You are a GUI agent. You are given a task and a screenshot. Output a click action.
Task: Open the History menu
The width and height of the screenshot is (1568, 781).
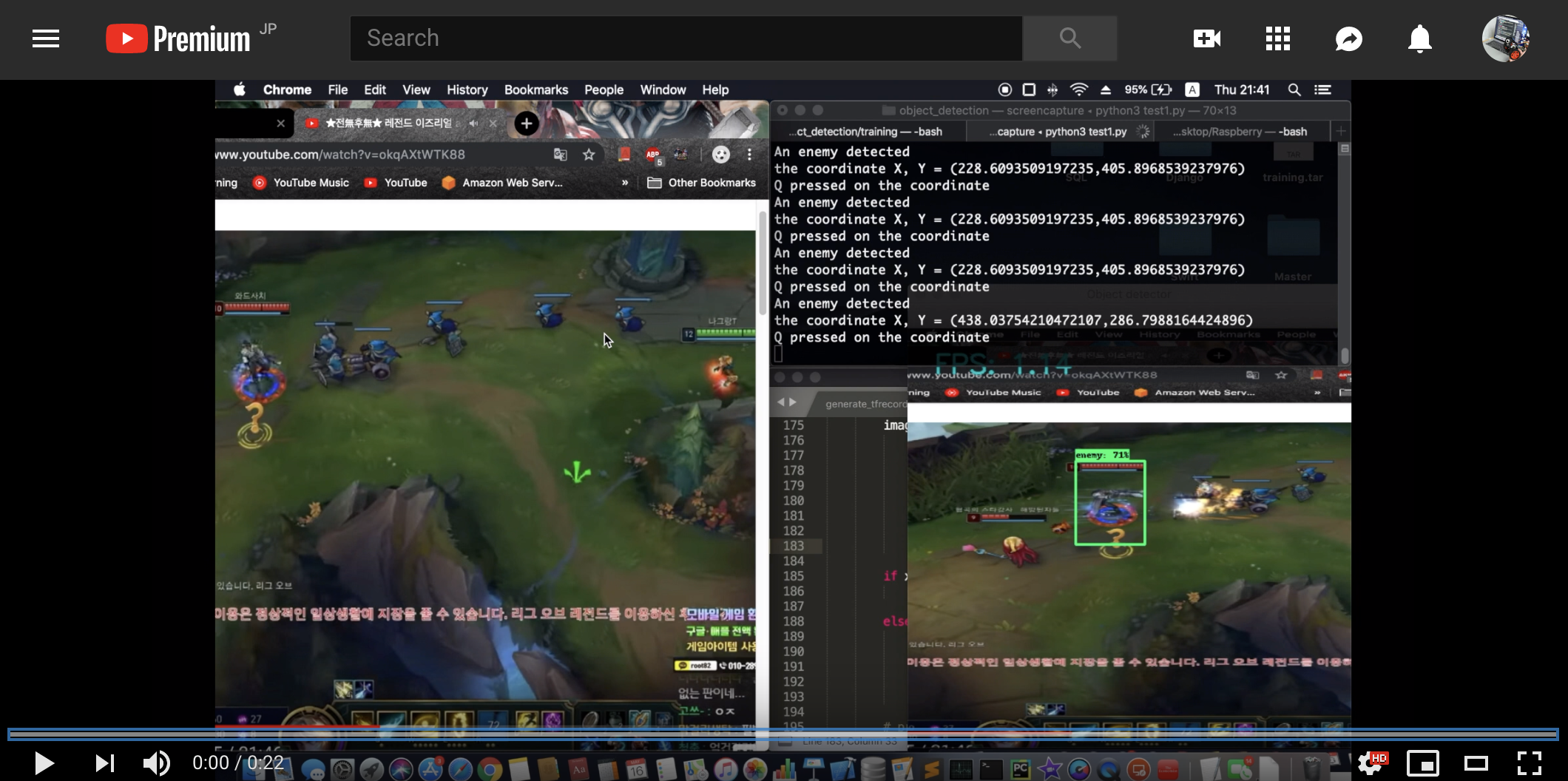(467, 89)
